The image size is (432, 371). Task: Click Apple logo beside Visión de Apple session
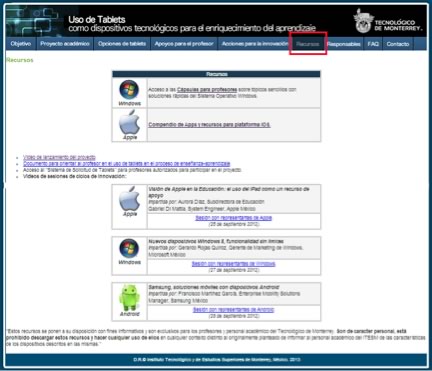coord(130,198)
